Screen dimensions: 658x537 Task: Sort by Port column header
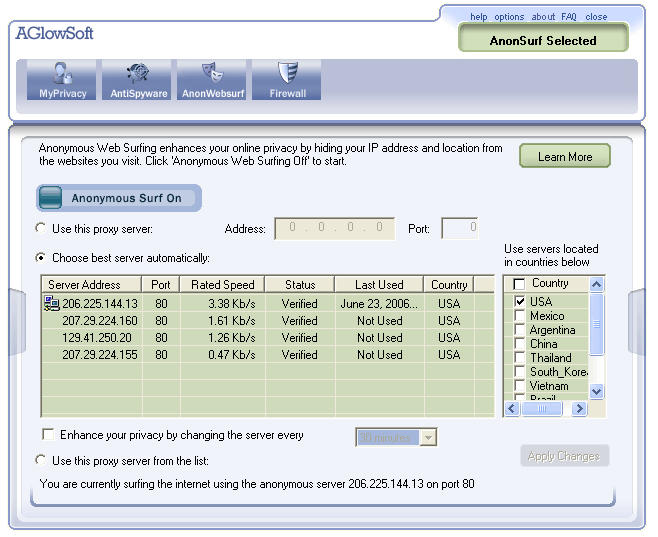click(x=160, y=284)
